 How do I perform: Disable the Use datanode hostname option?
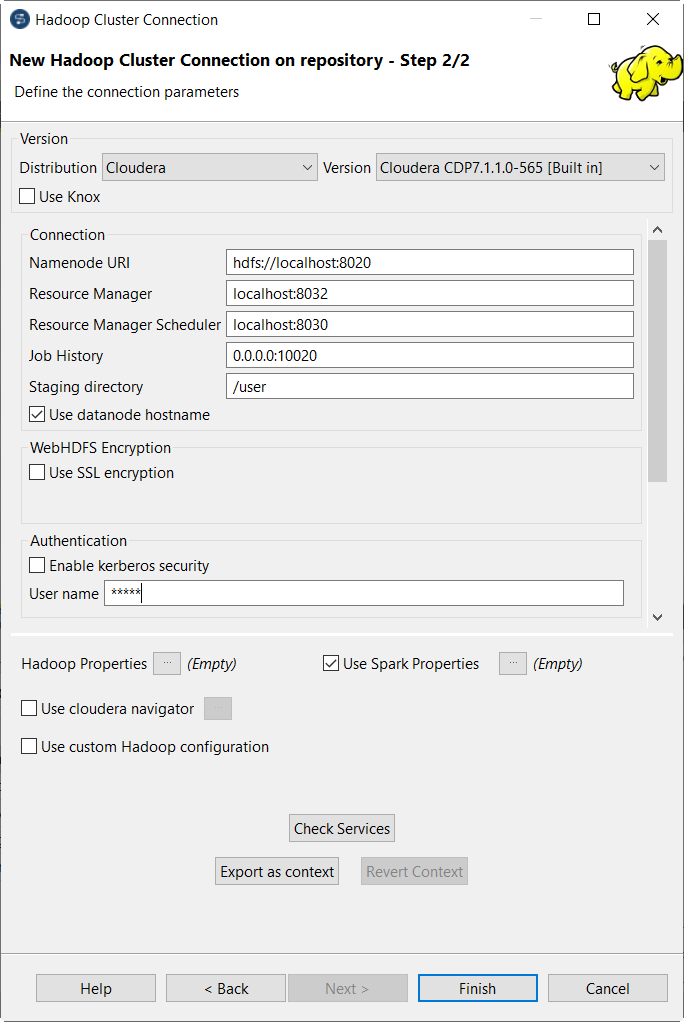[37, 415]
